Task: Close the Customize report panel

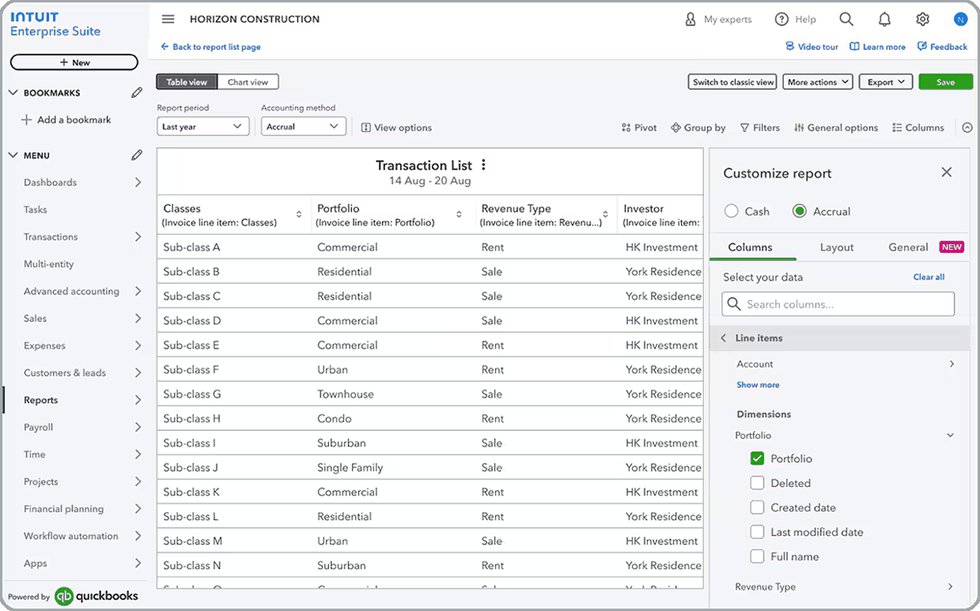Action: click(x=946, y=173)
